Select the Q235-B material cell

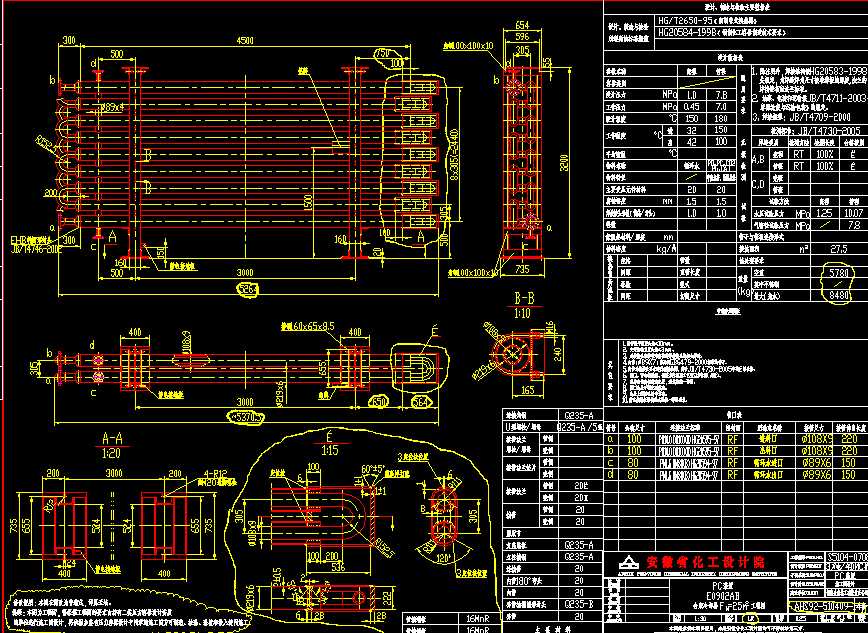pos(578,604)
